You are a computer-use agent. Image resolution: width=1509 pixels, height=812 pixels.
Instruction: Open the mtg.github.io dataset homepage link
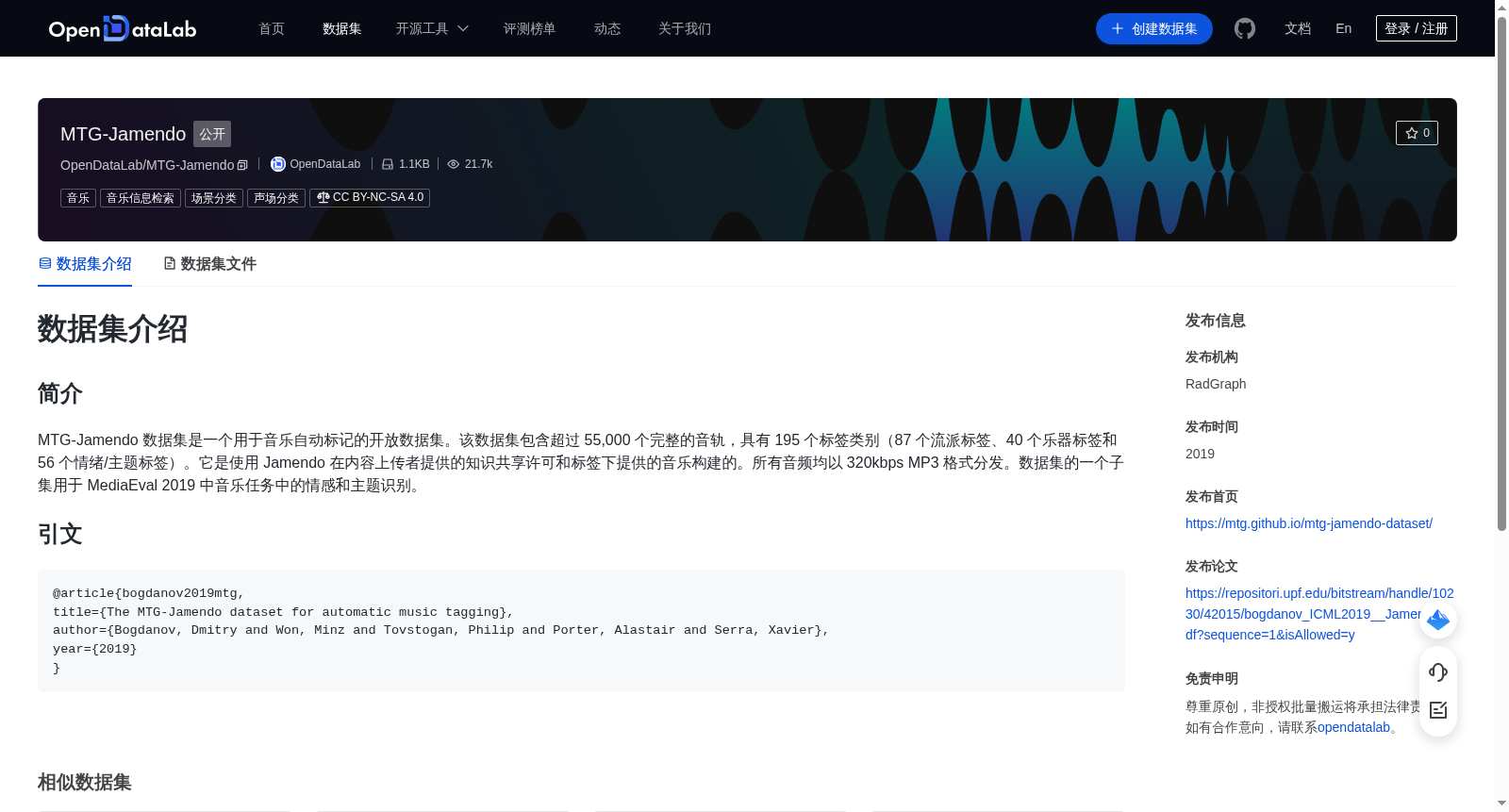[x=1309, y=523]
